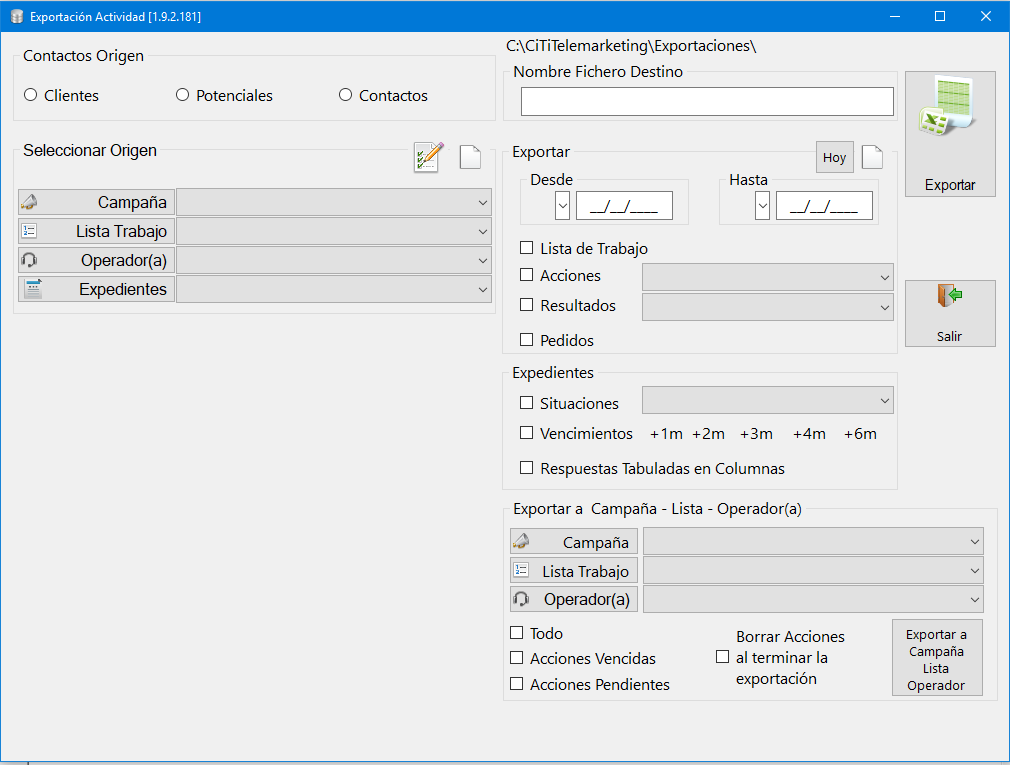Click Exportar a Campaña Lista Operador button
This screenshot has height=765, width=1010.
click(x=937, y=657)
